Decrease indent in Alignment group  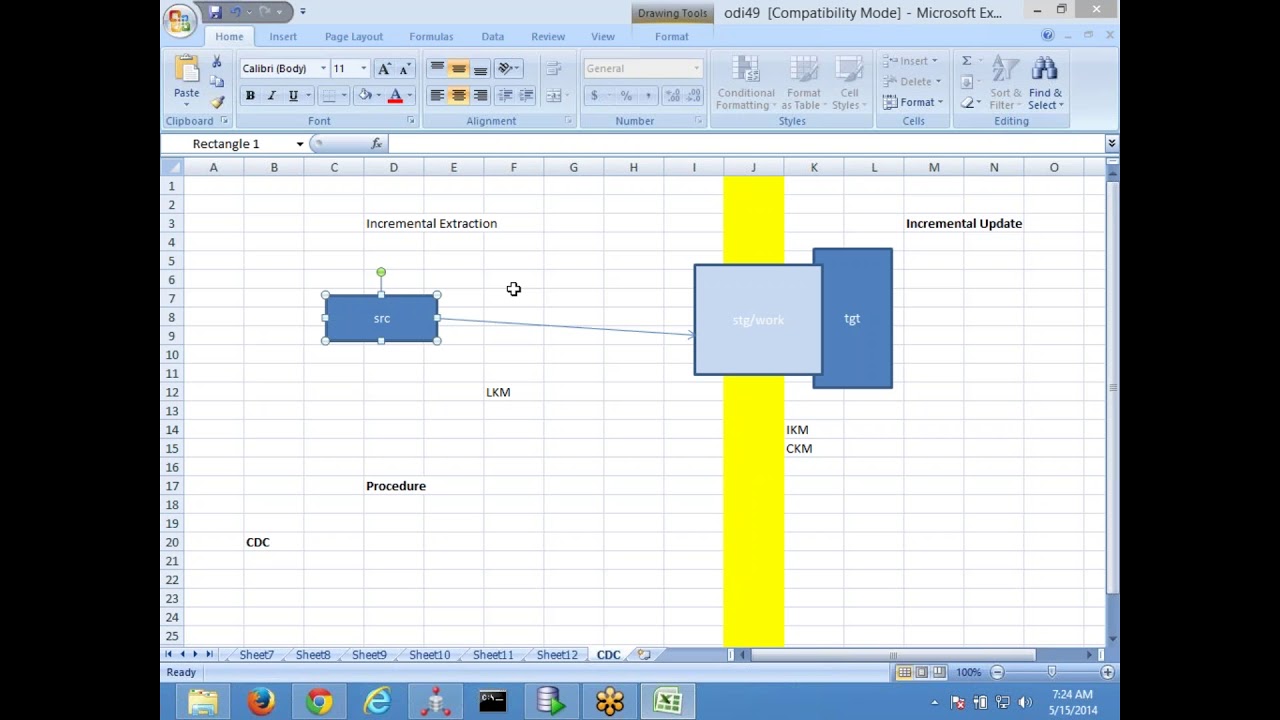505,95
